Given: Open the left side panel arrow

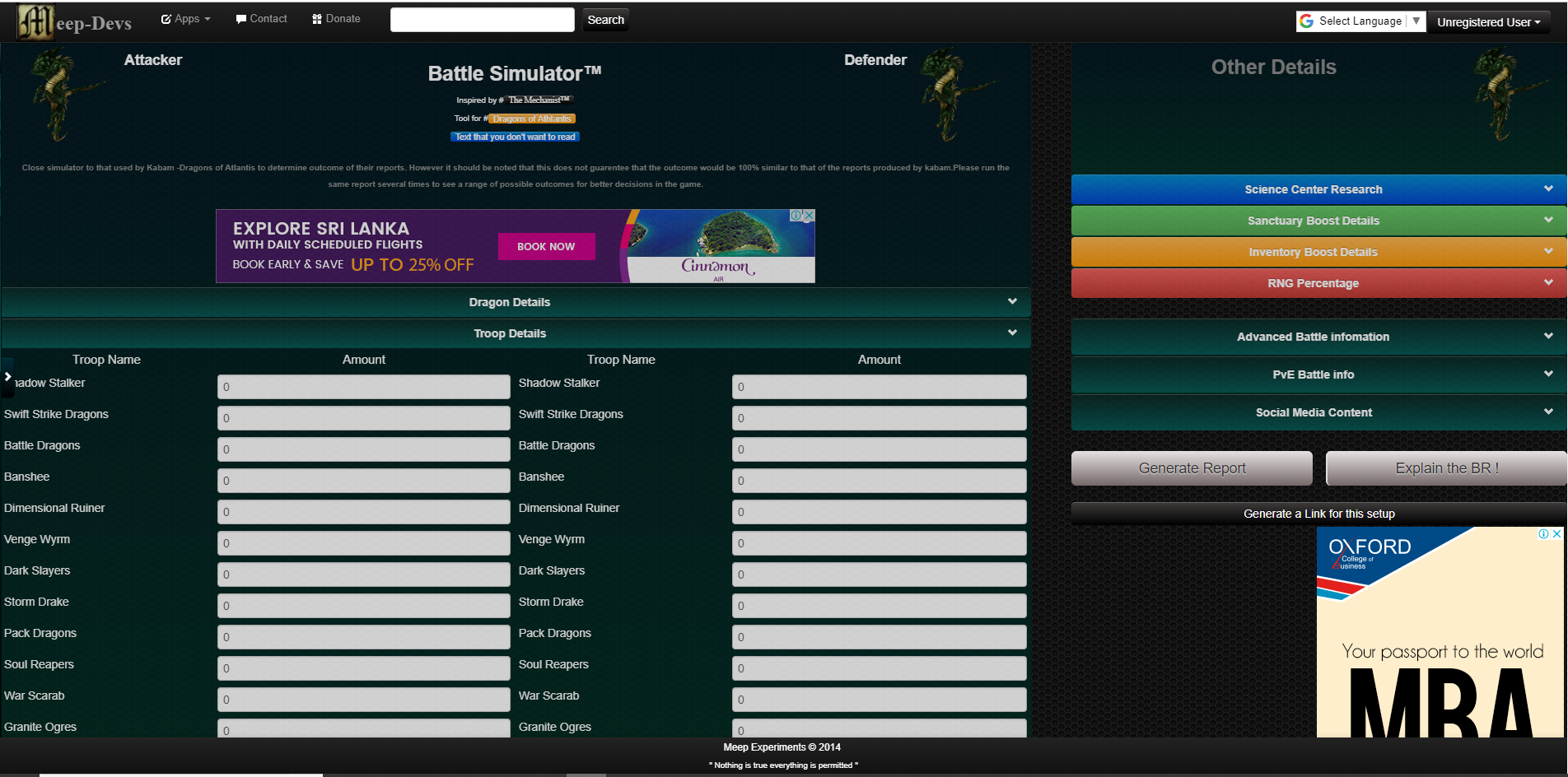Looking at the screenshot, I should click(x=7, y=377).
